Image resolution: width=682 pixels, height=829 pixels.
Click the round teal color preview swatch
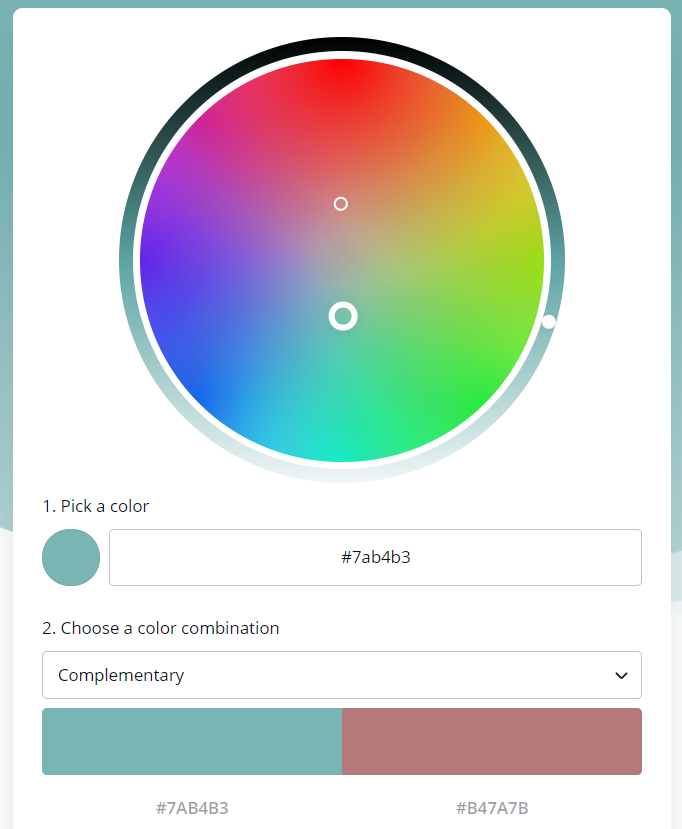pos(71,557)
